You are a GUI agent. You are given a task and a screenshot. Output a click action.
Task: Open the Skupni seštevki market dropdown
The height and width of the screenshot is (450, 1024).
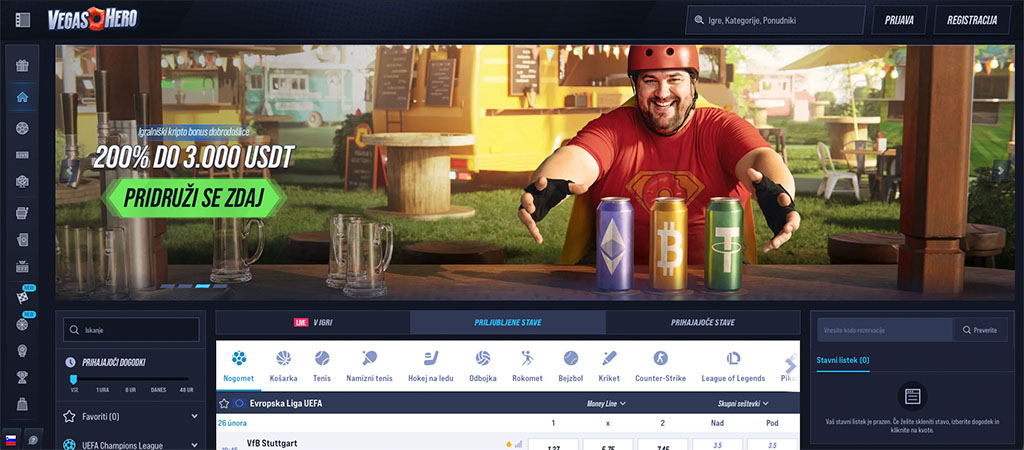tap(743, 404)
